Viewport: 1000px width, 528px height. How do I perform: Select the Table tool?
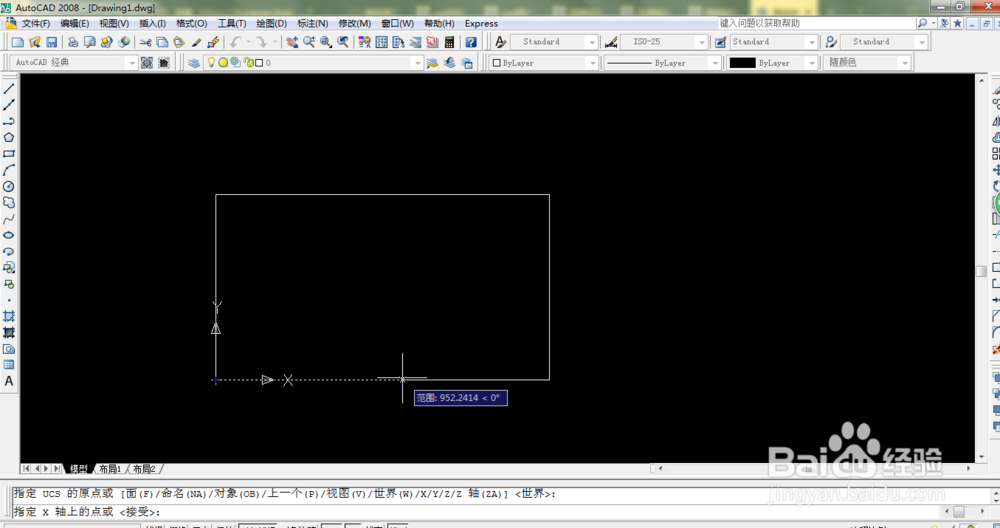pyautogui.click(x=9, y=365)
